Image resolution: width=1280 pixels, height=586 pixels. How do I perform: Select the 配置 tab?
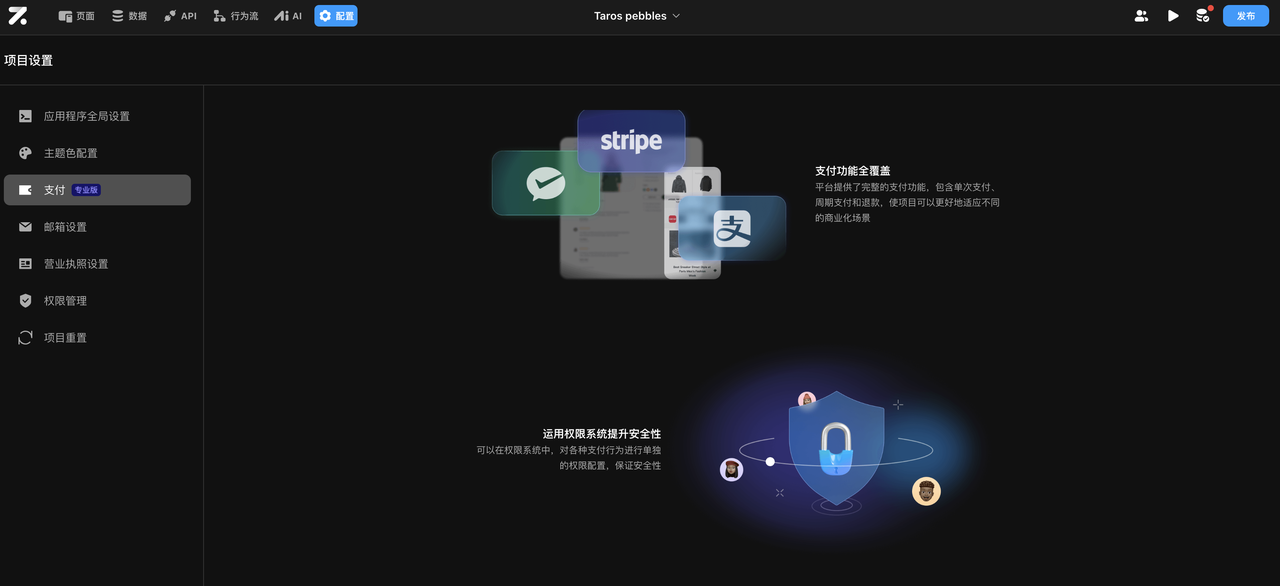(336, 16)
